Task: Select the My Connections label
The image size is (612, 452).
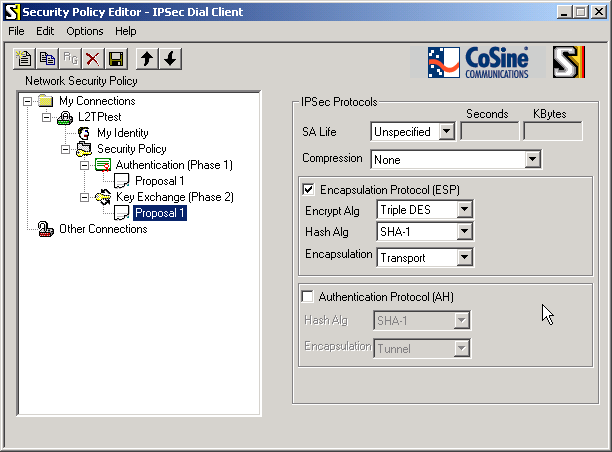Action: [97, 101]
